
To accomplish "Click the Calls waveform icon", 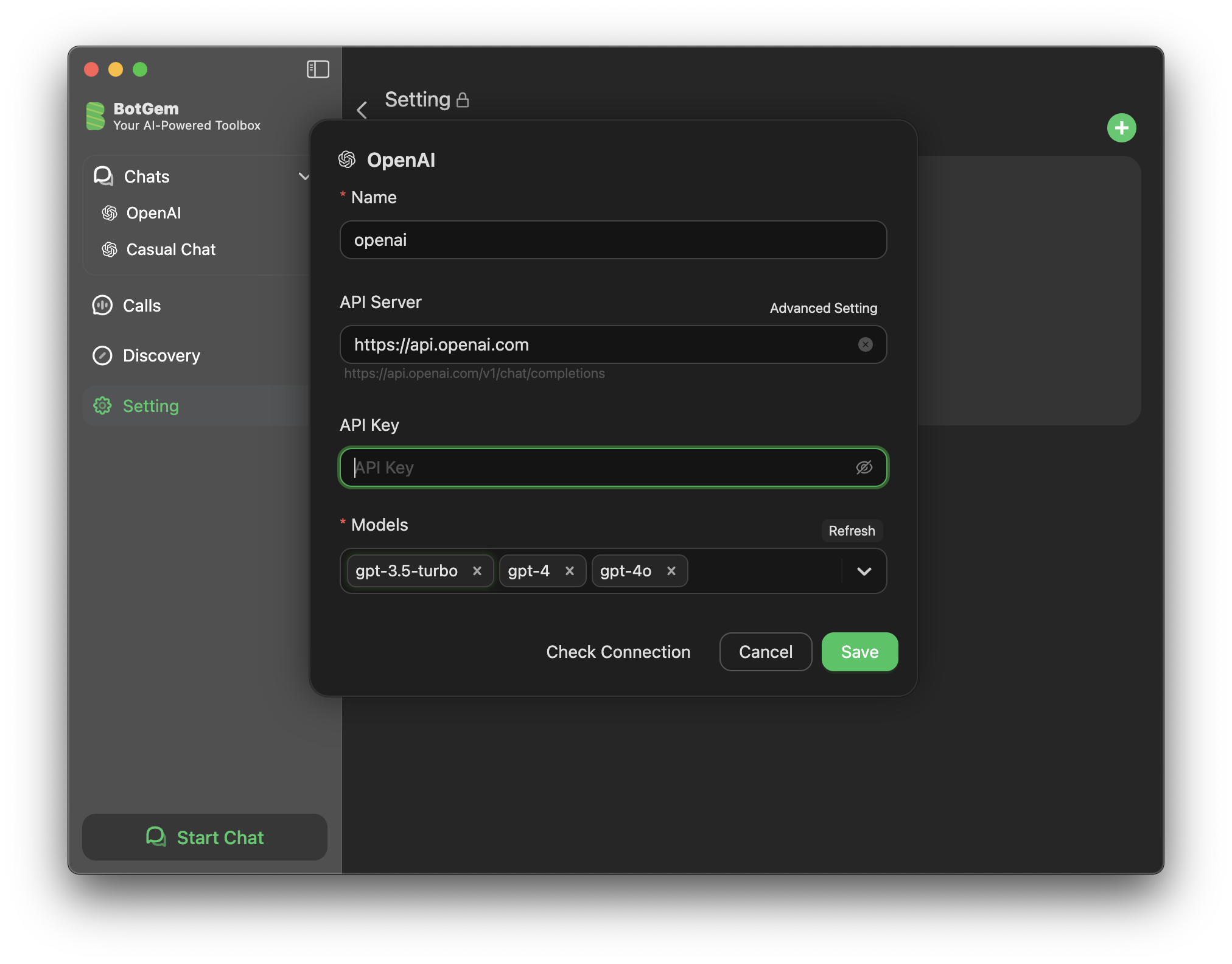I will point(102,306).
